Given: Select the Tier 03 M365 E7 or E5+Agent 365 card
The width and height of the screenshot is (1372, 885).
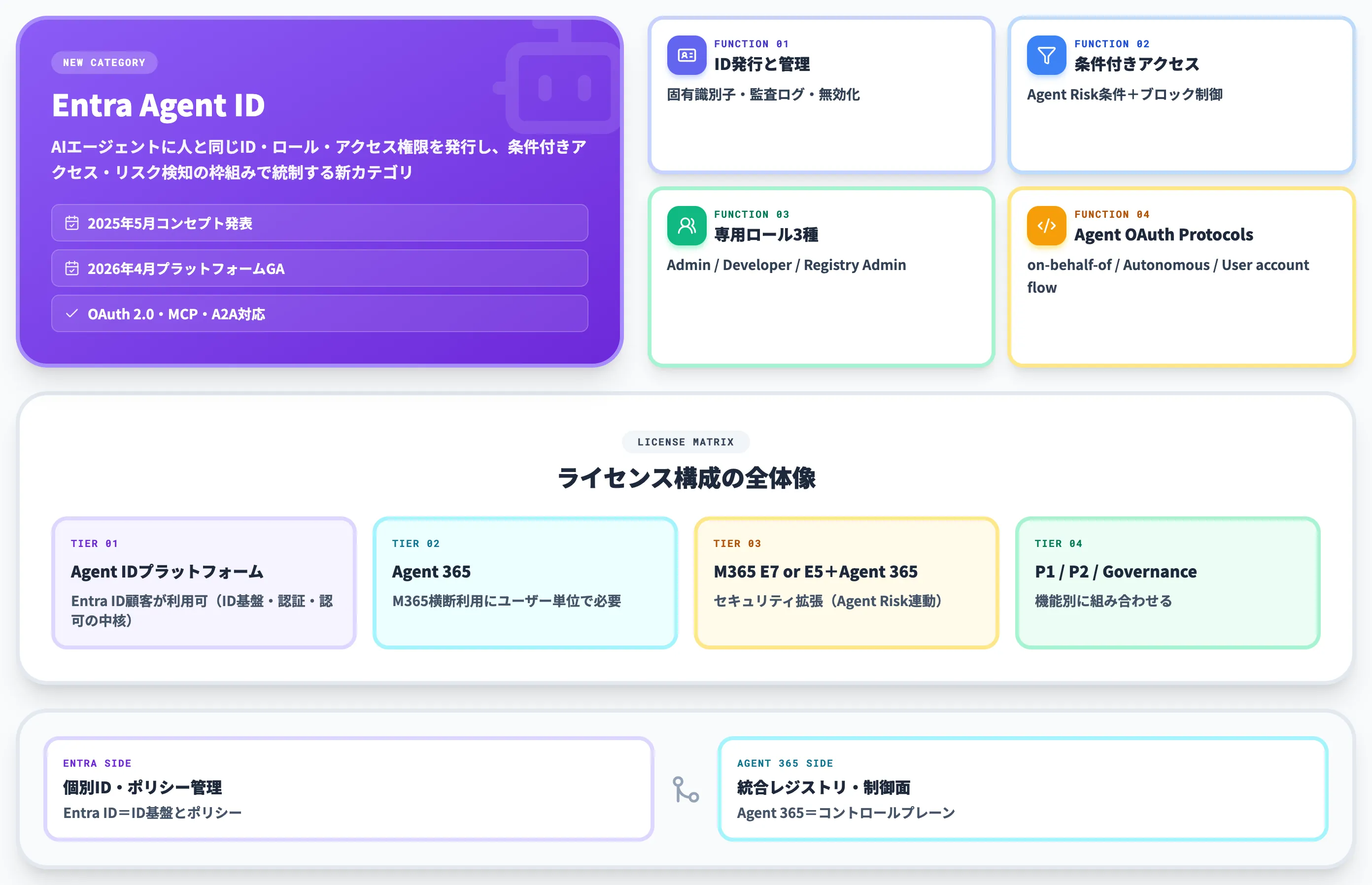Looking at the screenshot, I should pos(847,583).
